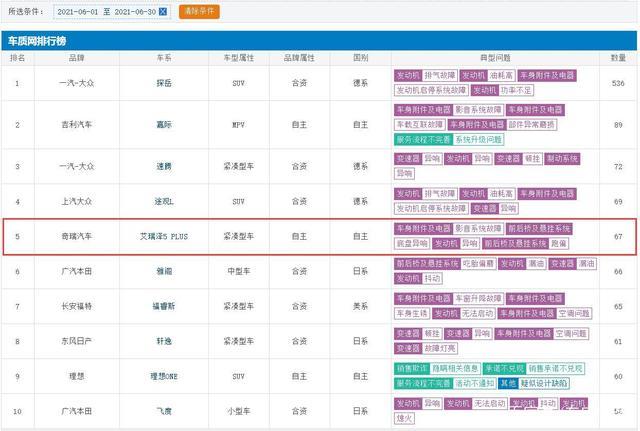This screenshot has width=640, height=431.
Task: Click the 吃胎偏磨 tag in 雅阁 row
Action: [478, 264]
